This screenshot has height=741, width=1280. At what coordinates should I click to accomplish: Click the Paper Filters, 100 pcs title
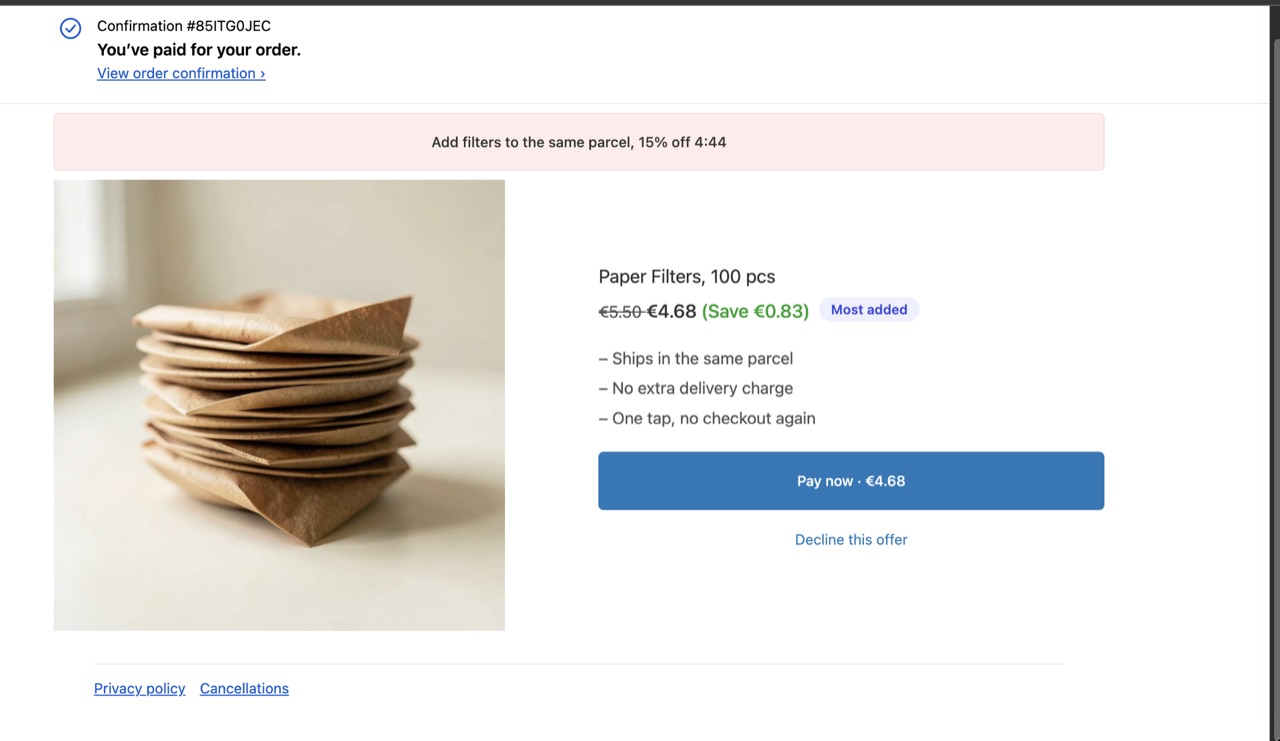tap(687, 277)
